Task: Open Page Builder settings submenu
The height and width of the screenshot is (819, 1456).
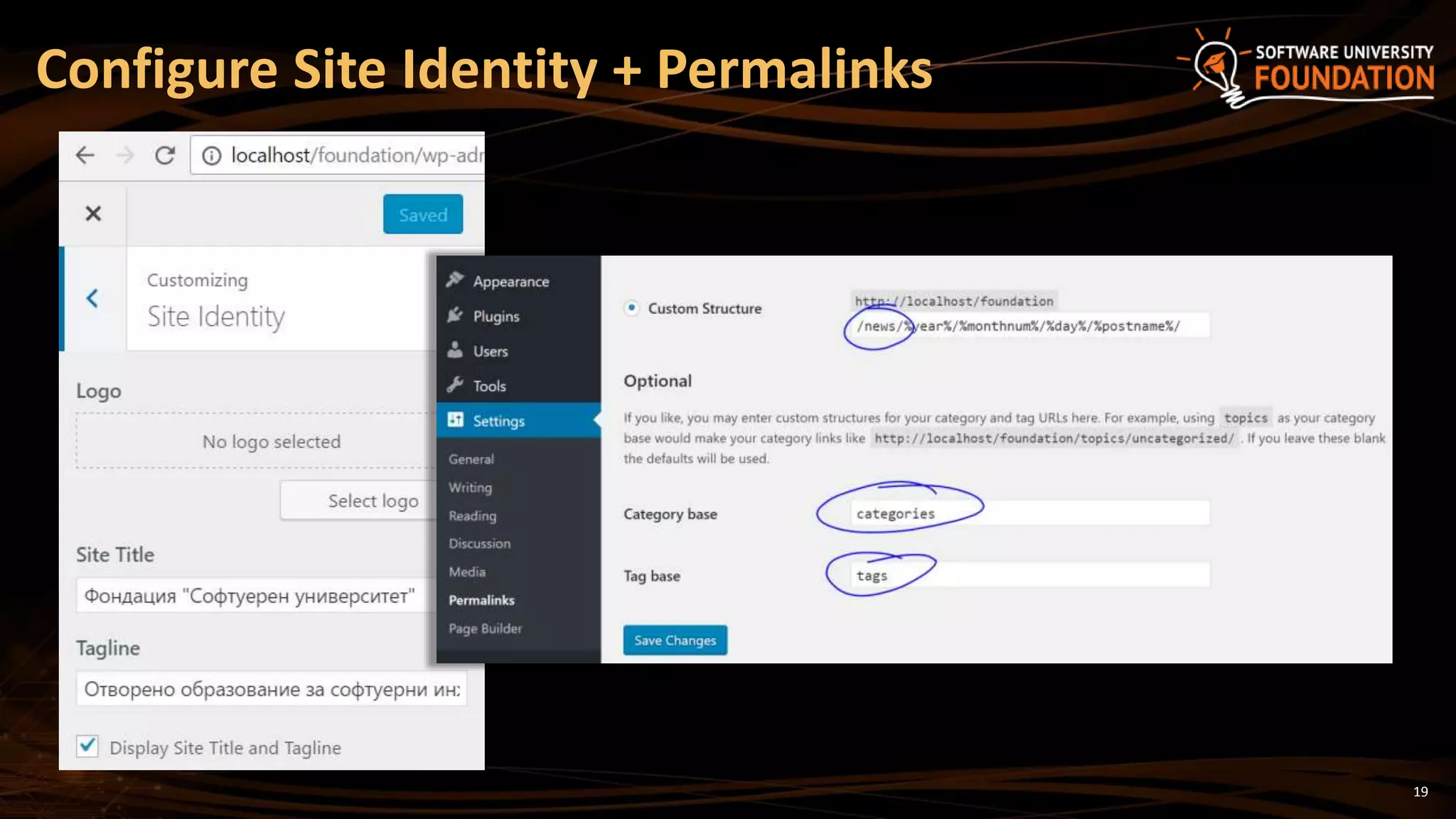Action: tap(486, 628)
